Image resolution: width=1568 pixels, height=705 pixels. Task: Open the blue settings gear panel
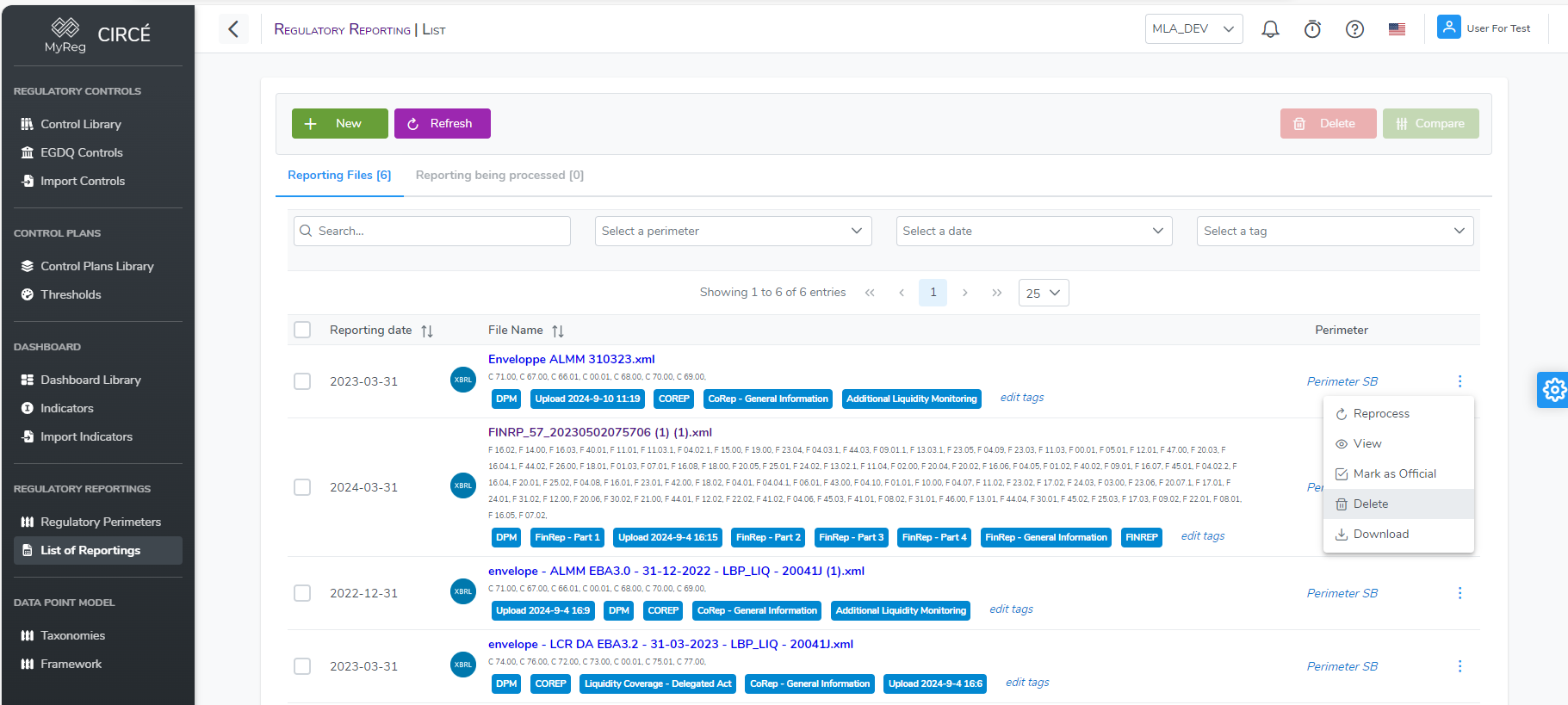[1553, 390]
